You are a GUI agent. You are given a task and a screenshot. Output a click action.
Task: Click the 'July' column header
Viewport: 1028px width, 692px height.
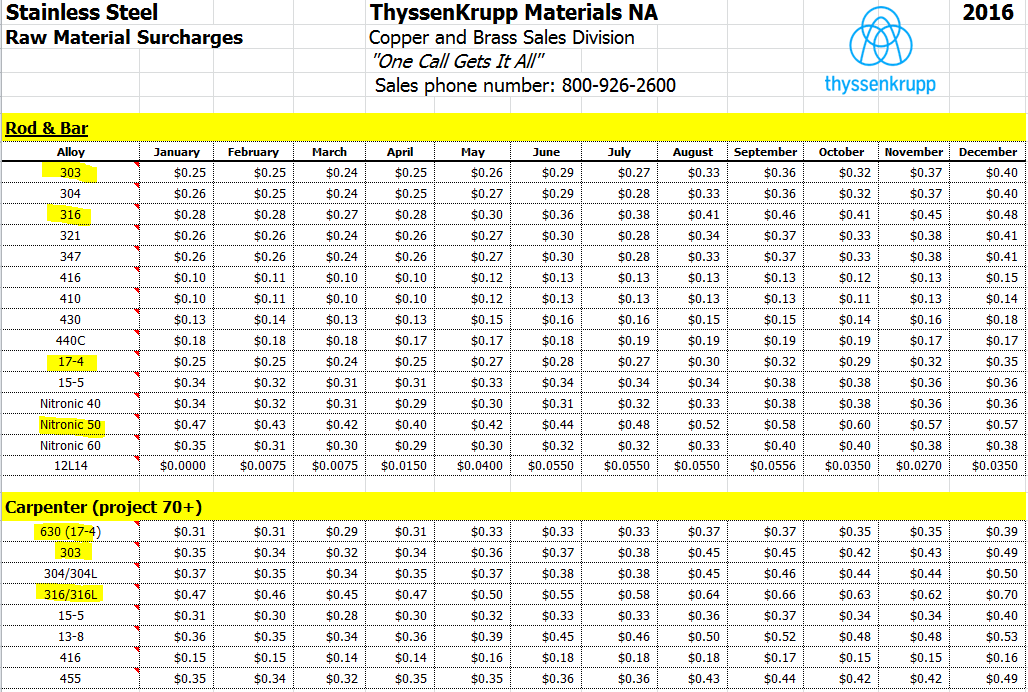pyautogui.click(x=619, y=151)
